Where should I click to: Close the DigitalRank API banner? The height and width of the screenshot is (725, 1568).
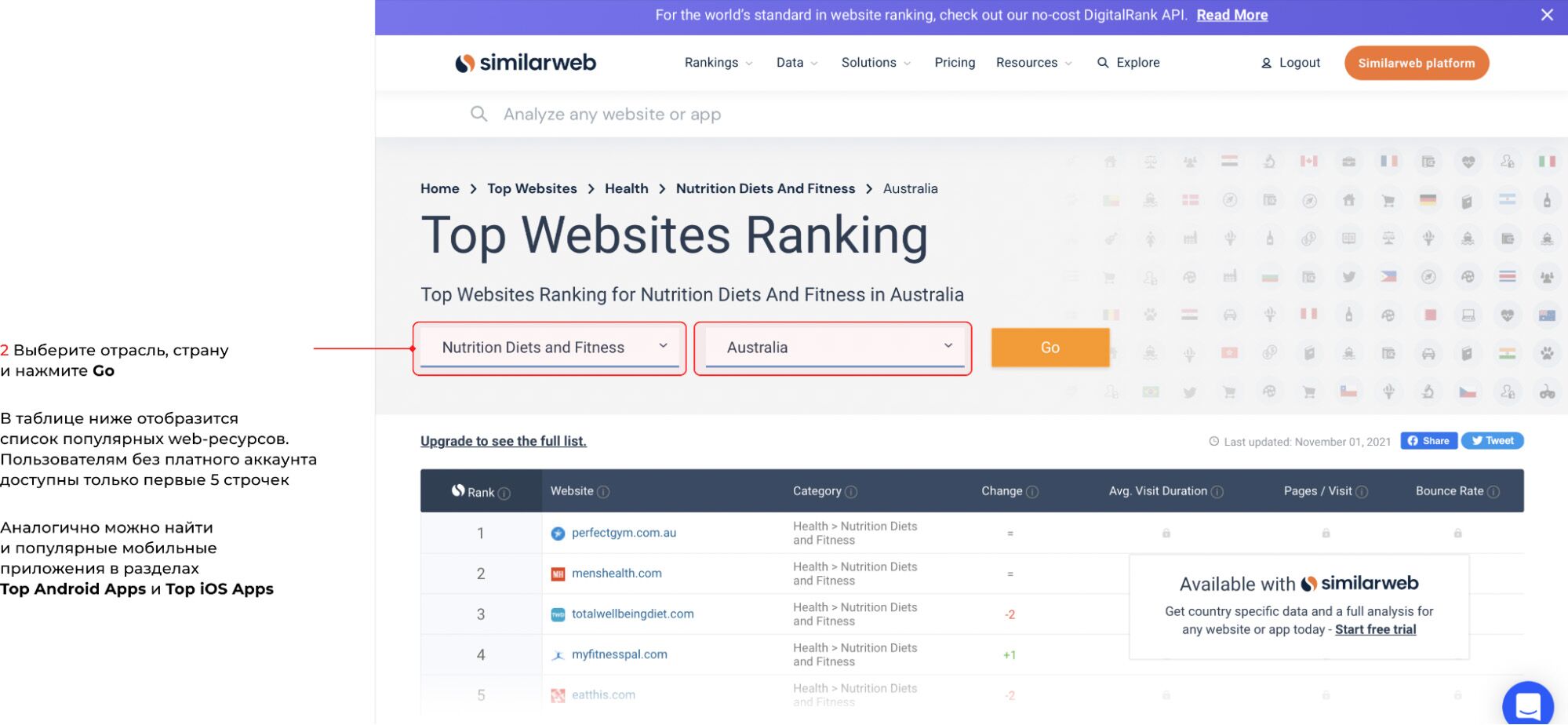(x=1547, y=15)
